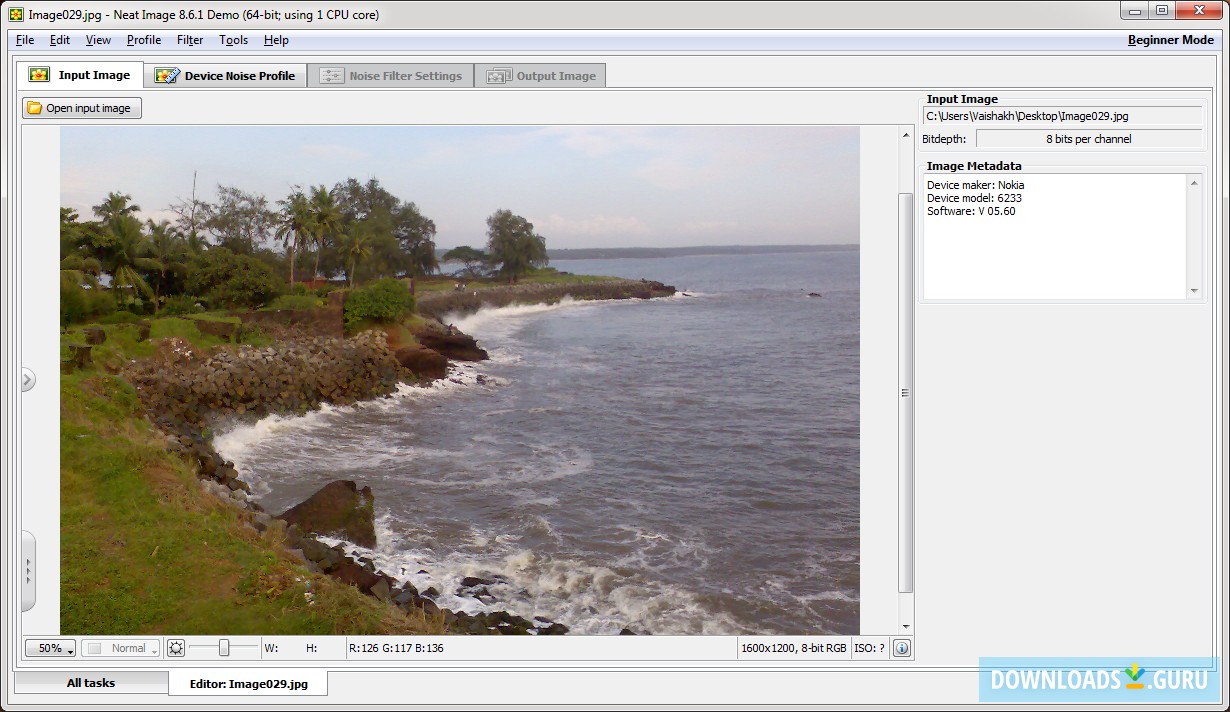1230x712 pixels.
Task: Click the viewer brightness slider handle
Action: coord(224,648)
